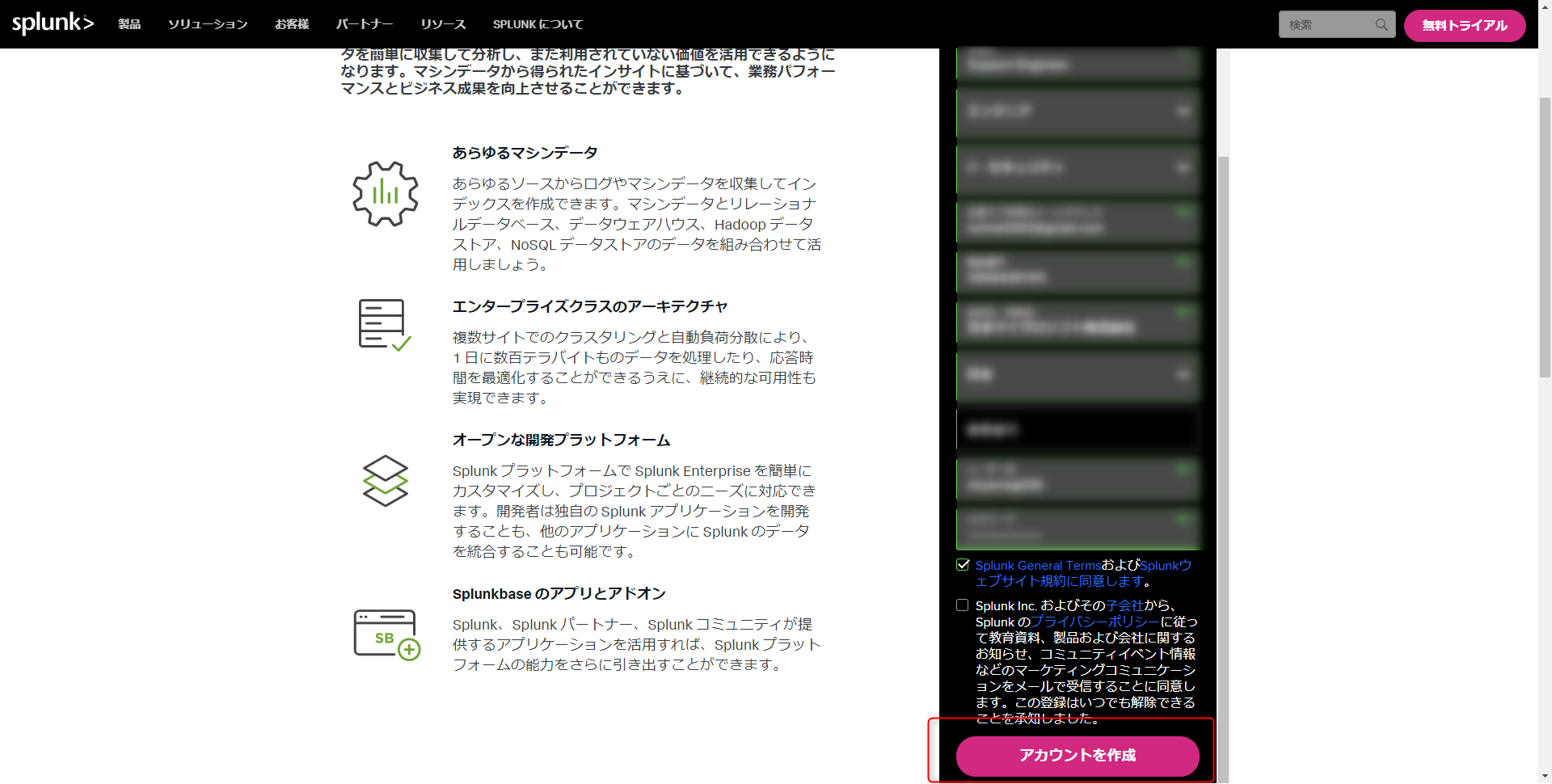Click the 無料トライアル button
1552x784 pixels.
[x=1464, y=25]
